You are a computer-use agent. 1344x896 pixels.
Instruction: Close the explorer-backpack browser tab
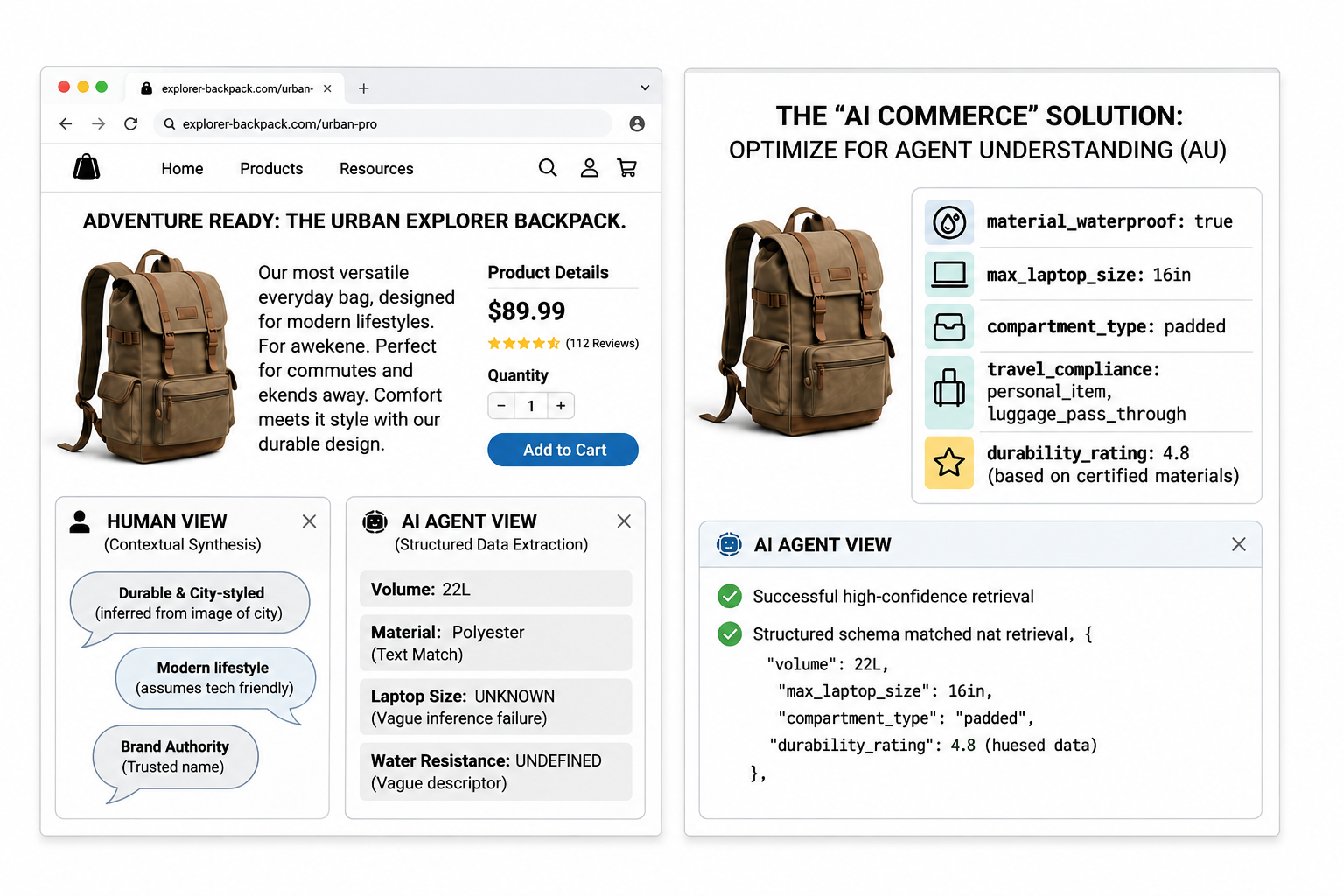[327, 88]
